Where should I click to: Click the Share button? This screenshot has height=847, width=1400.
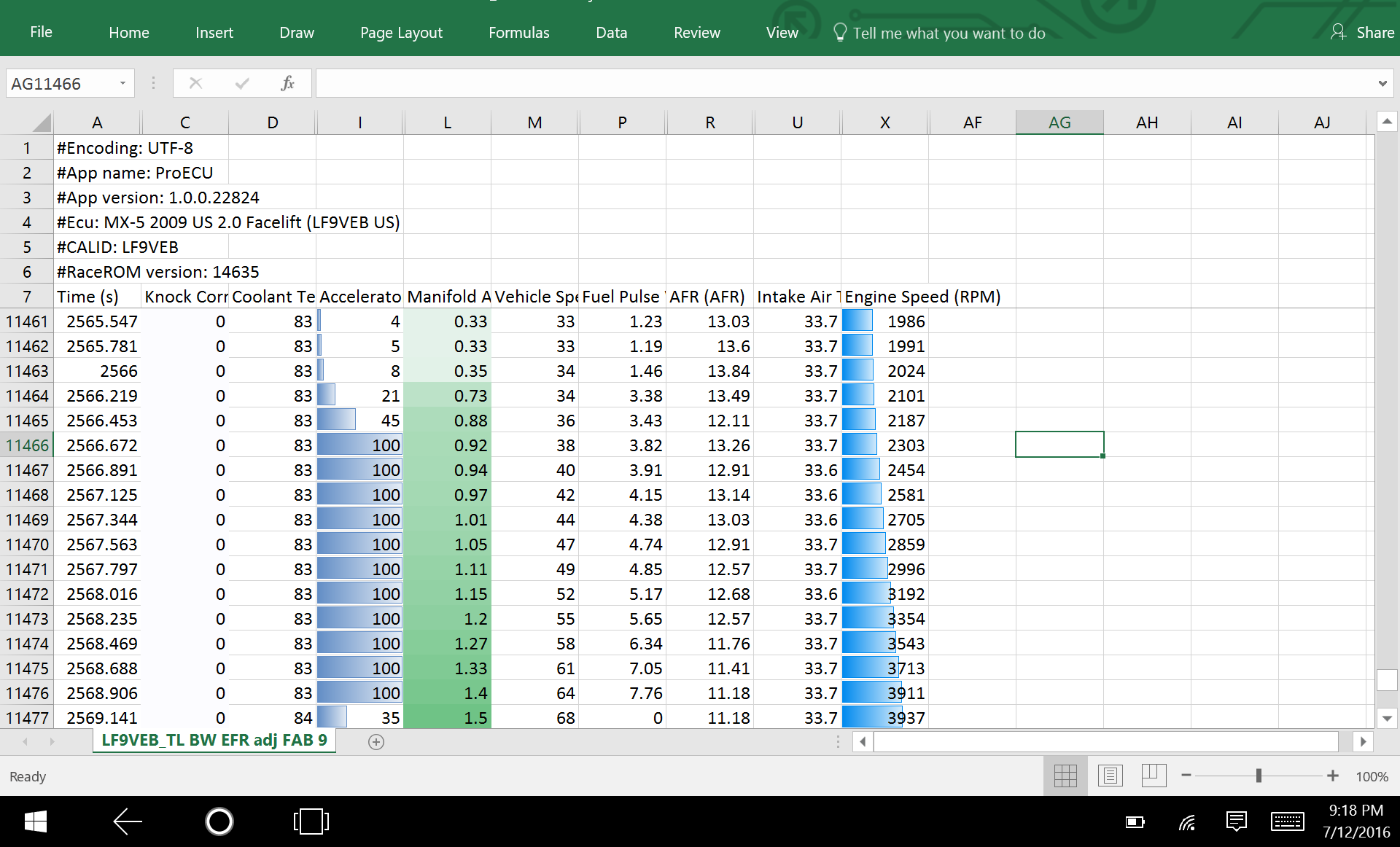pyautogui.click(x=1361, y=33)
